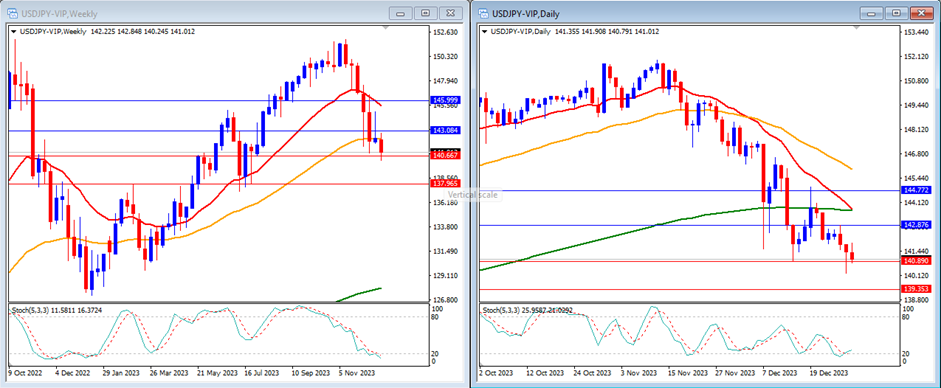Minimize the USDJPY-VIP,Daily chart window
The height and width of the screenshot is (388, 941).
(871, 13)
